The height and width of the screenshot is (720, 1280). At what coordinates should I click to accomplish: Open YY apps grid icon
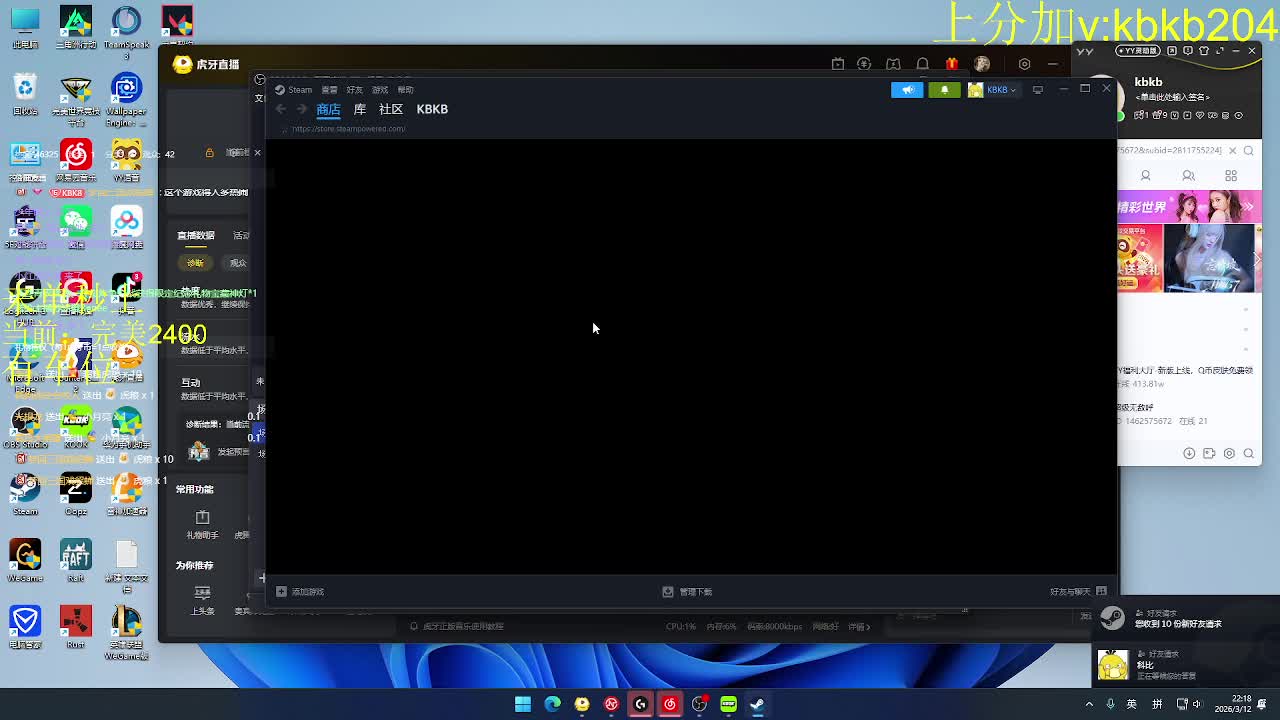(1231, 176)
